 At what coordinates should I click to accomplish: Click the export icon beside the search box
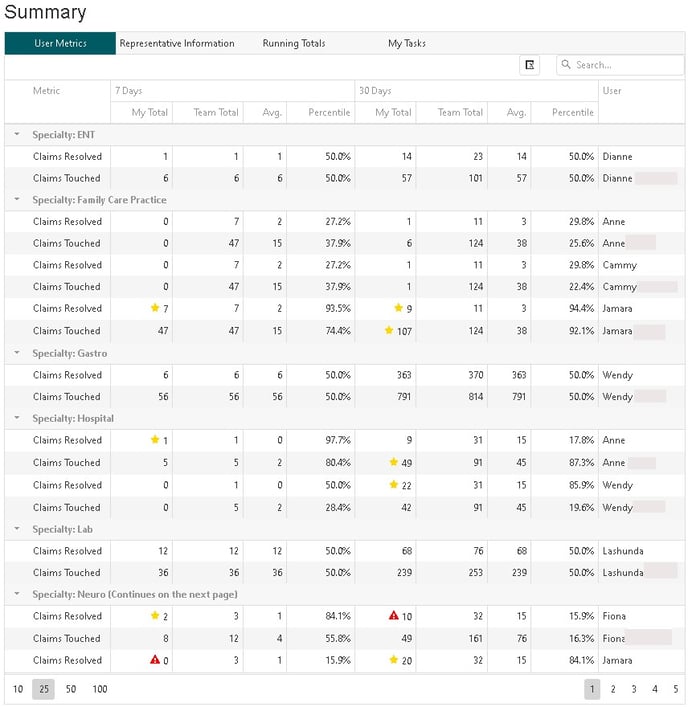click(530, 65)
